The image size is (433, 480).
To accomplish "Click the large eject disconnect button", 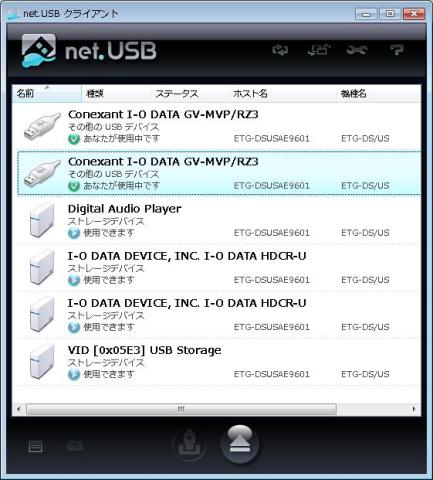I will pyautogui.click(x=240, y=445).
